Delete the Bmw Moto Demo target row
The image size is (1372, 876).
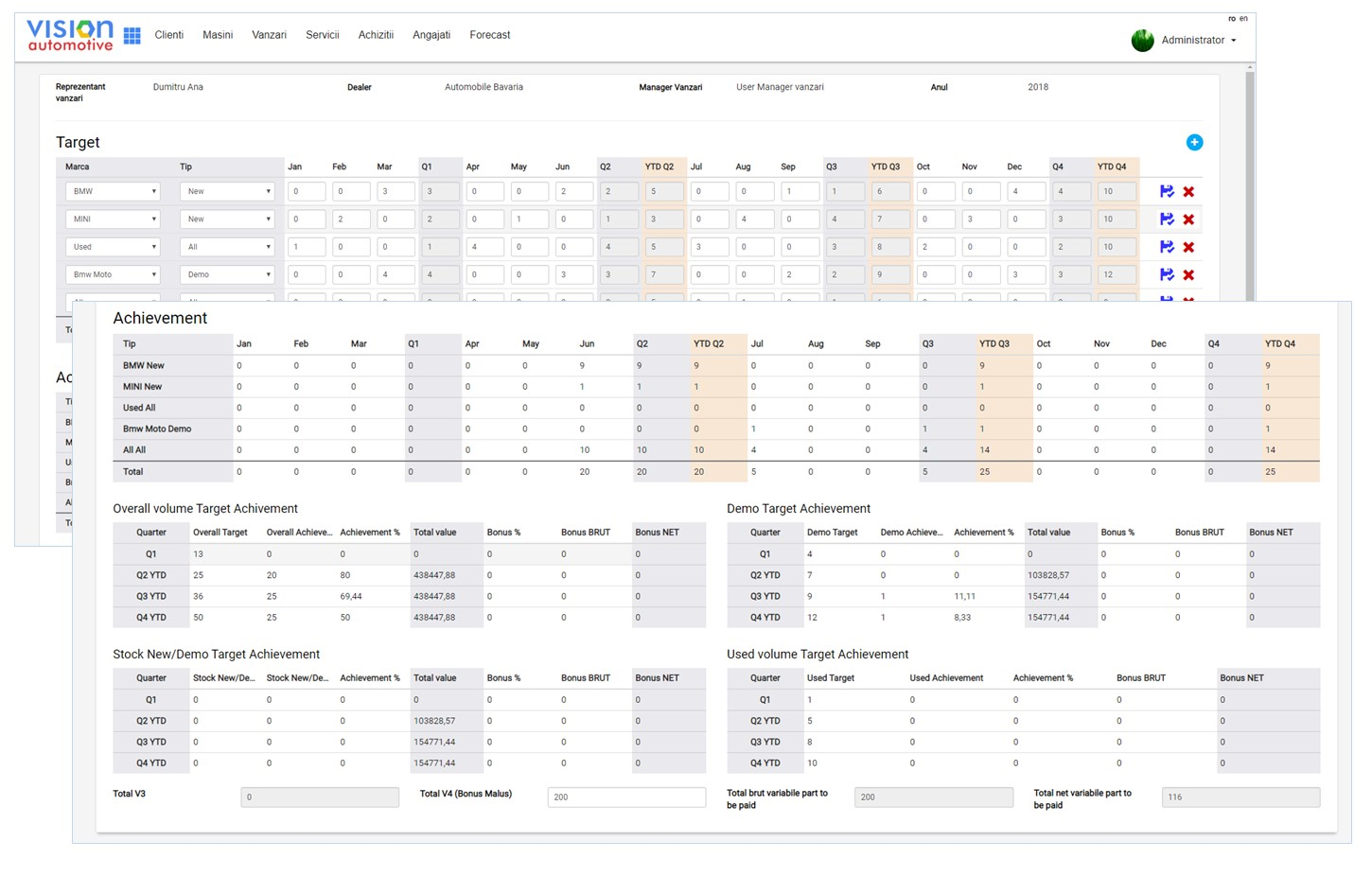click(x=1188, y=275)
